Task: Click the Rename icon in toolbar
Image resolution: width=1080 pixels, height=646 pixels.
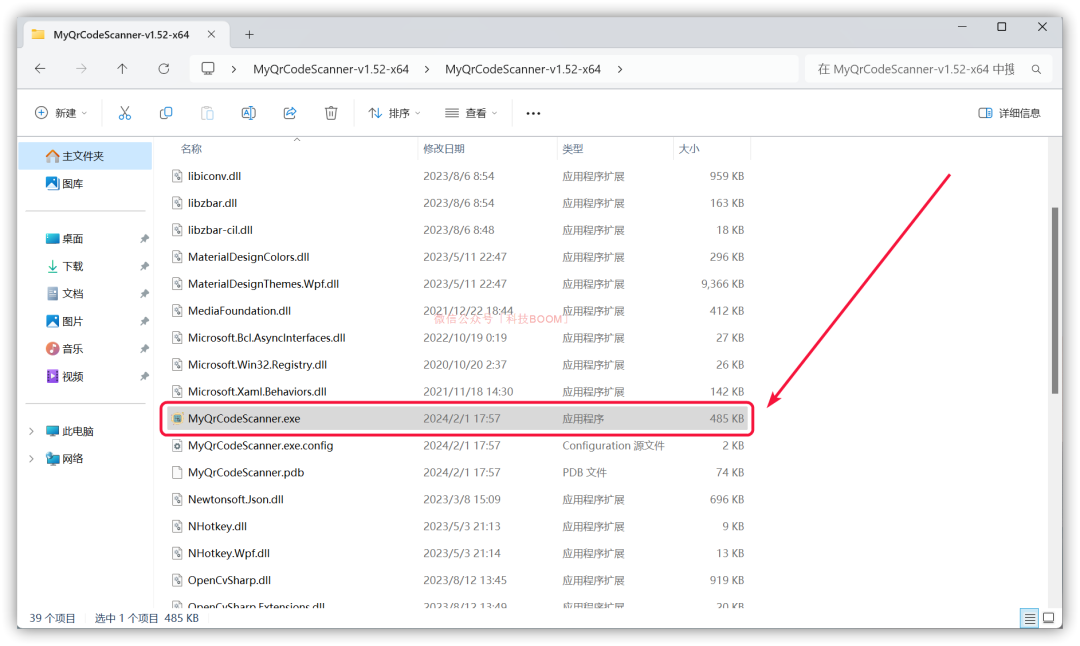Action: coord(249,113)
